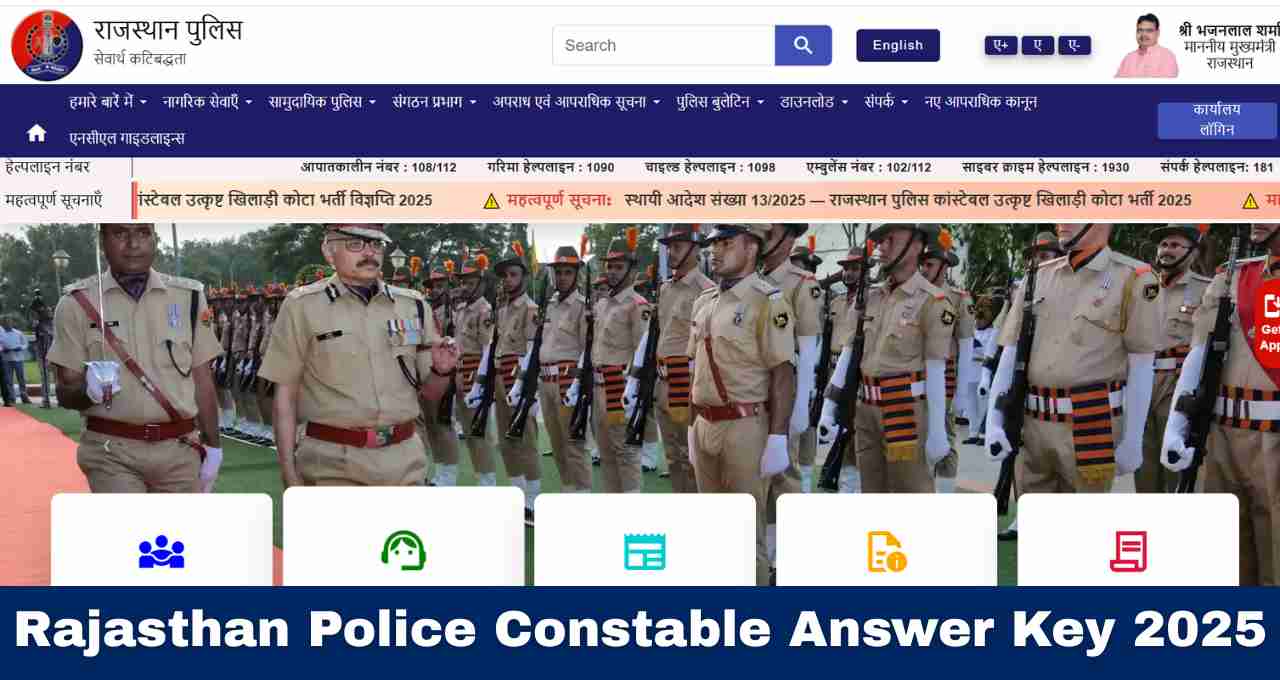Open the एनसीएल गाइडलाइन्स menu item
1280x680 pixels.
(x=127, y=138)
